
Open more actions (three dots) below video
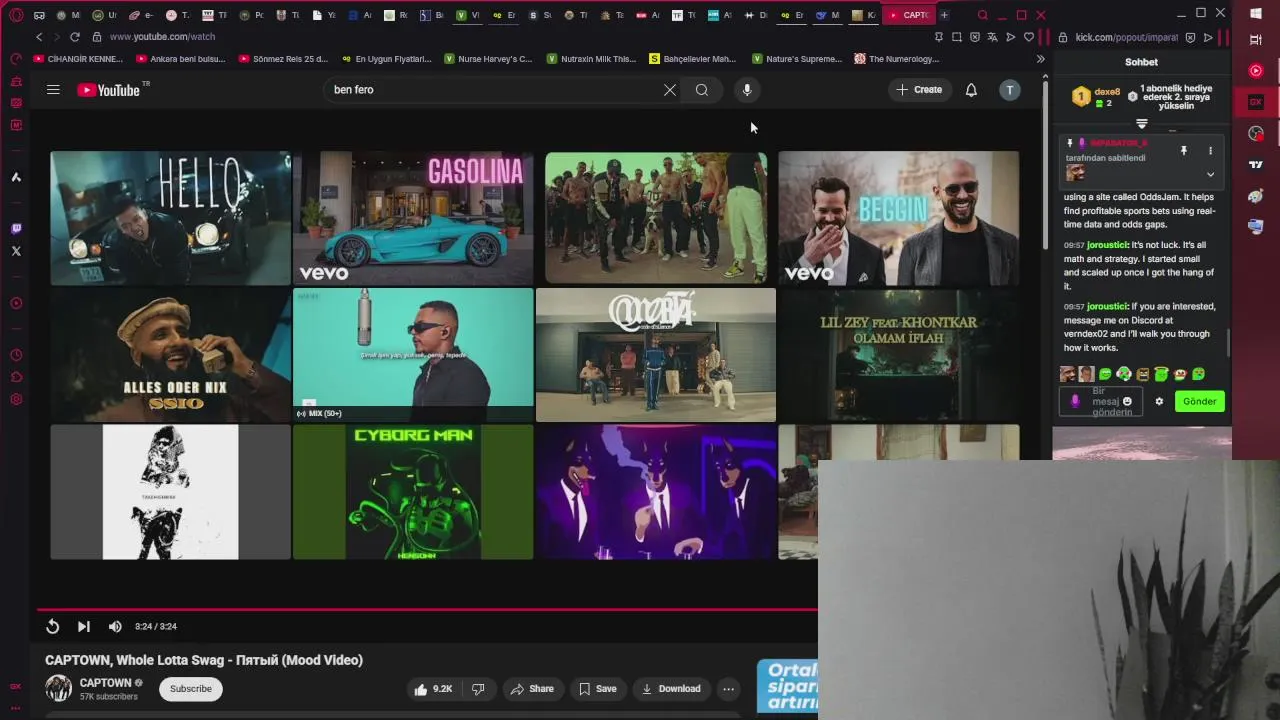[x=729, y=689]
